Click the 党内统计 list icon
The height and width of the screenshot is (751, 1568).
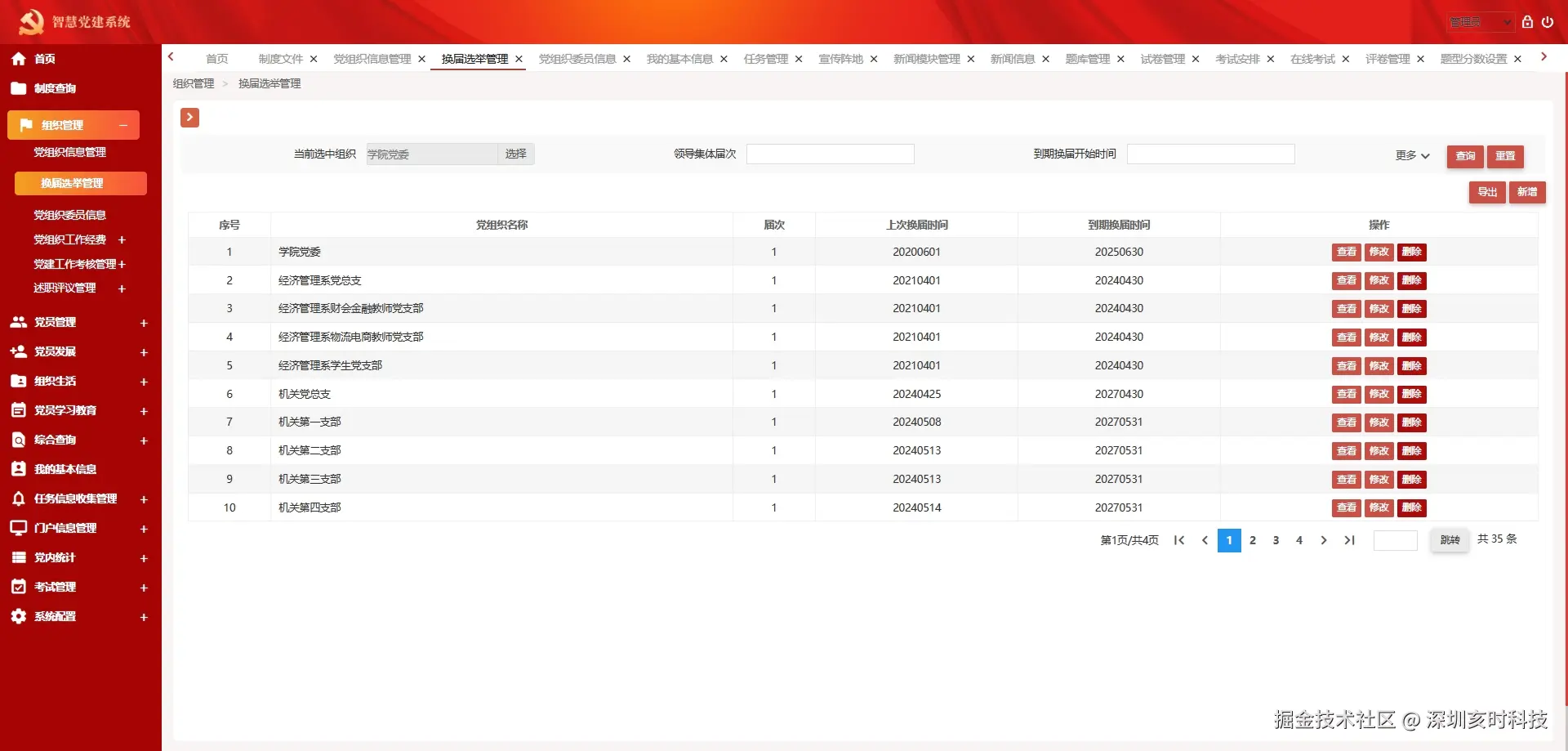18,557
